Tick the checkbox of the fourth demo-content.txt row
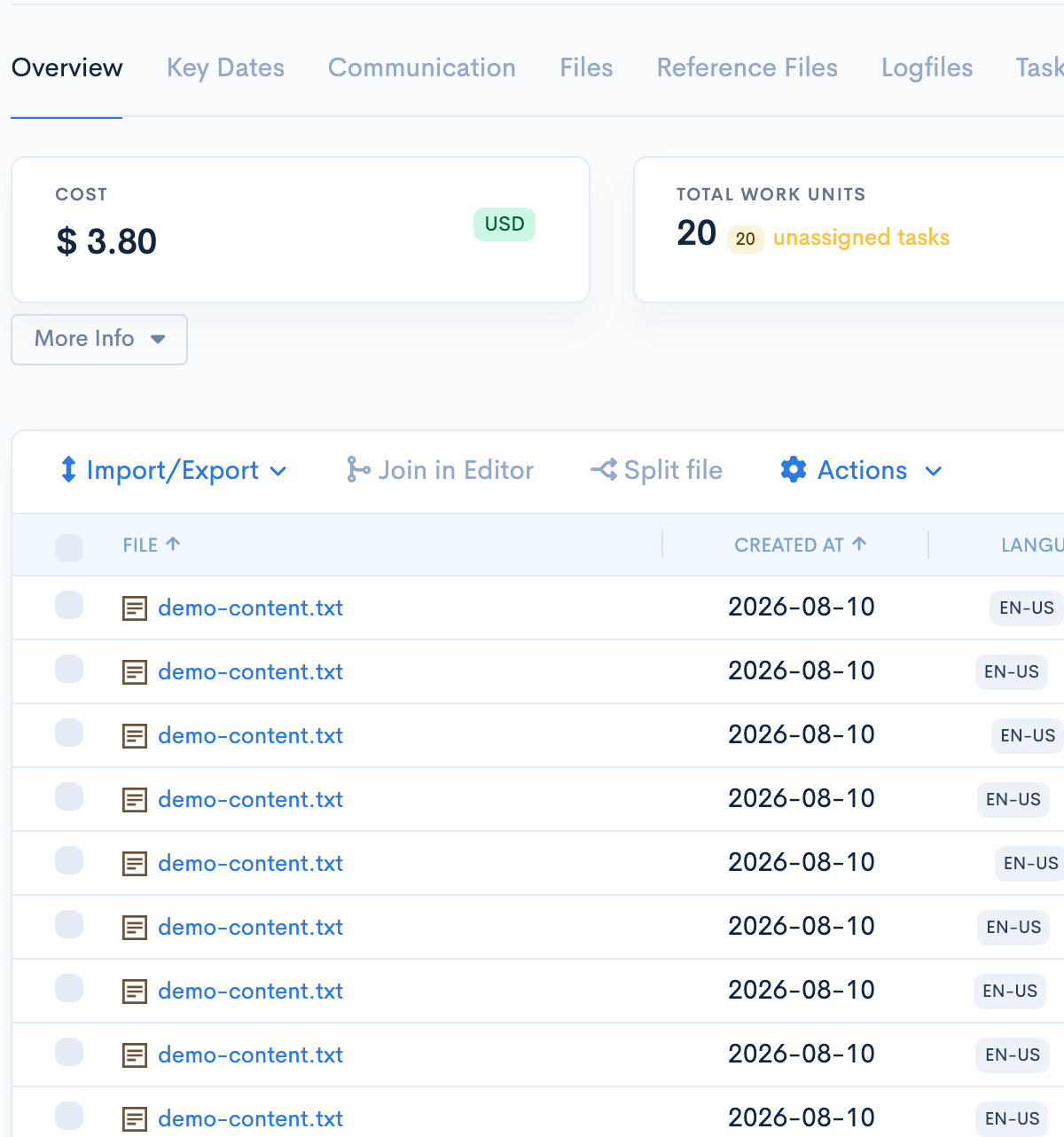 tap(69, 796)
